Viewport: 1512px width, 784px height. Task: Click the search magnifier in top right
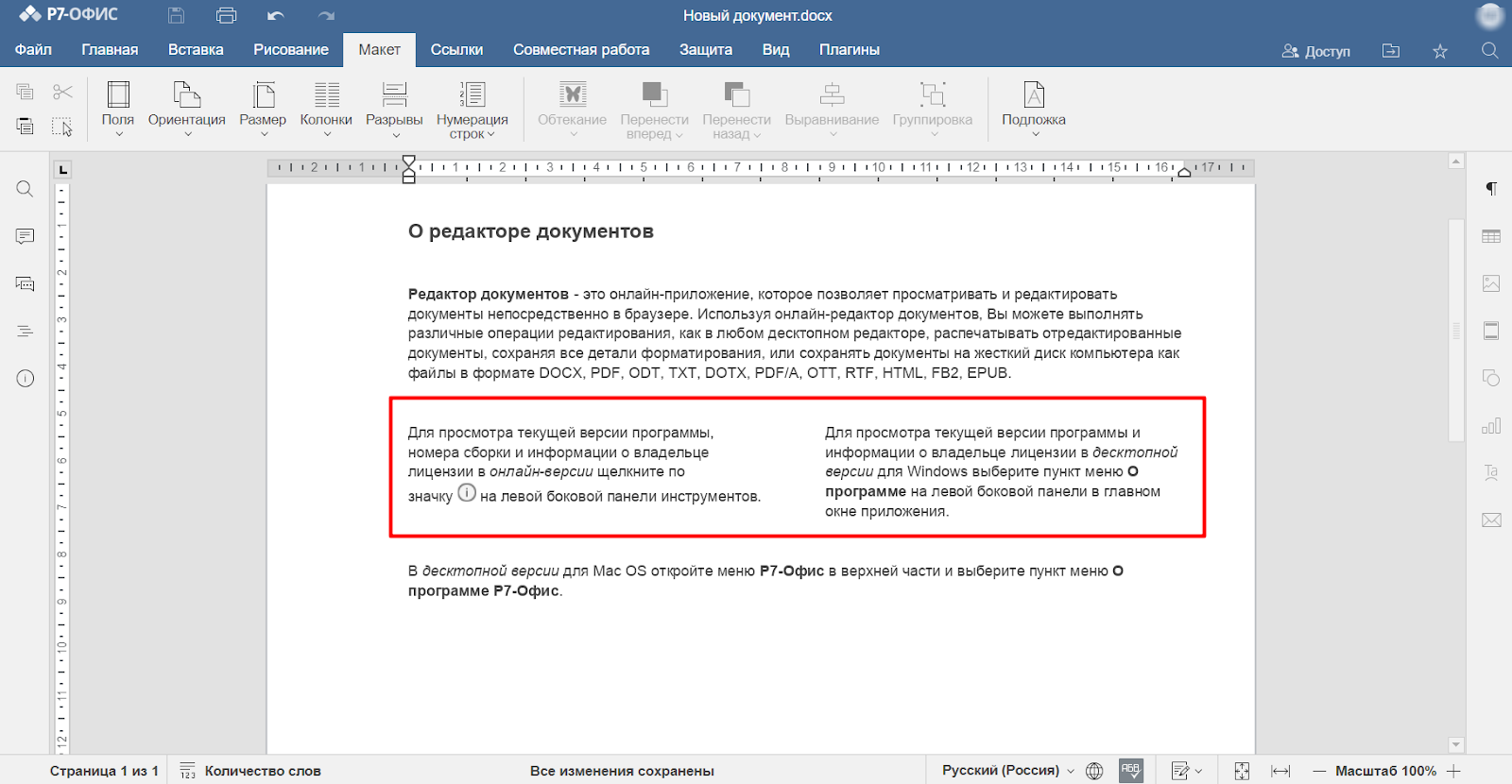pos(1490,51)
